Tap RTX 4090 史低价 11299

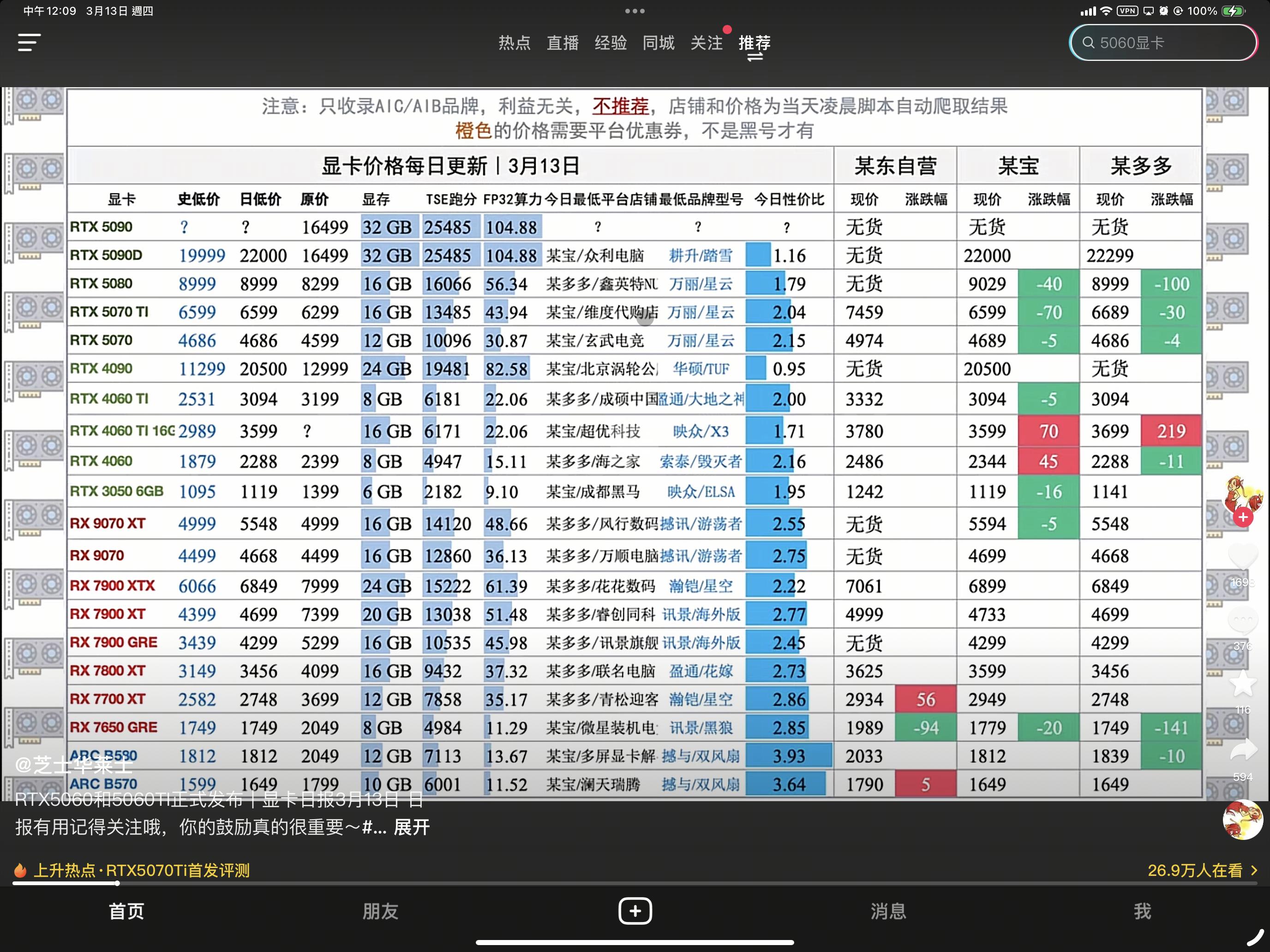click(x=202, y=369)
